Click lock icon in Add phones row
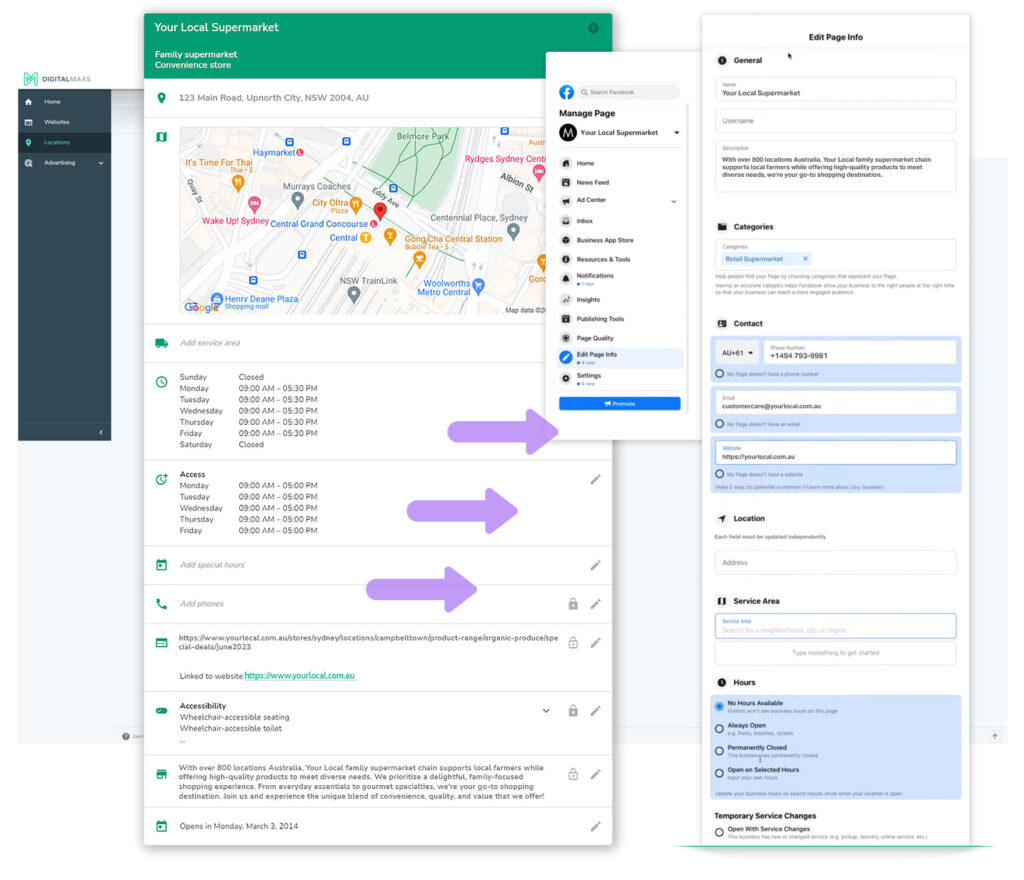 (573, 604)
